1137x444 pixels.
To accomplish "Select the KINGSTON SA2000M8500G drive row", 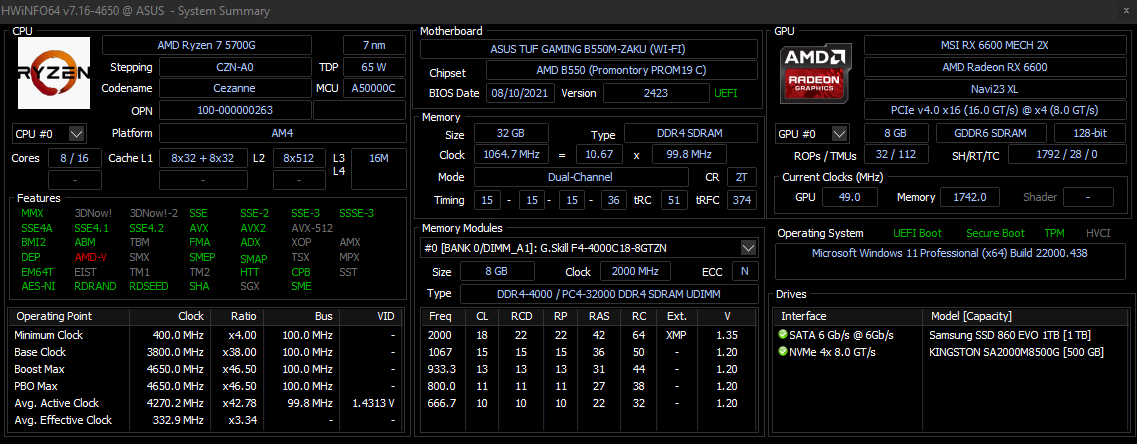I will coord(949,352).
